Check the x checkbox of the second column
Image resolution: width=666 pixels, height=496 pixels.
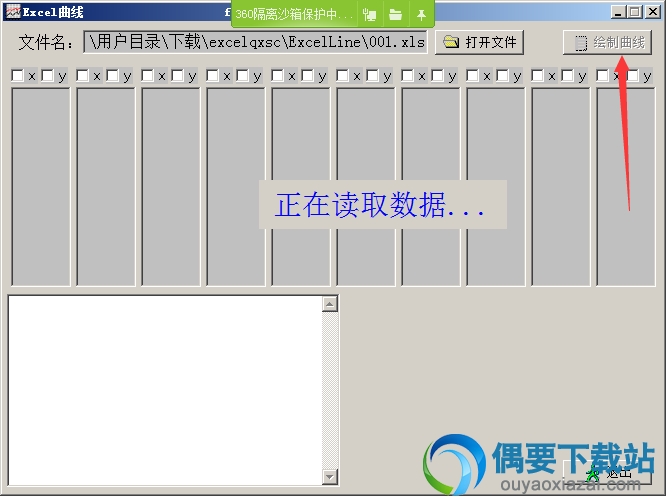point(82,76)
